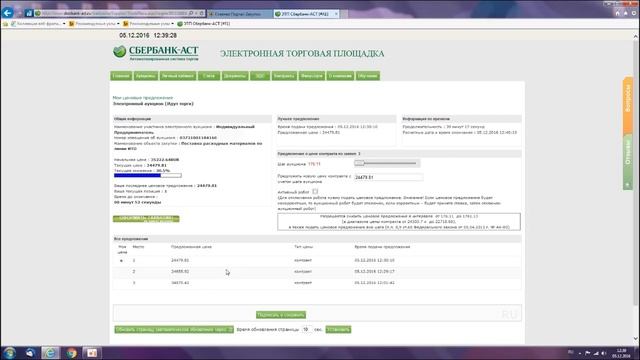Switch to the ЭТП Сбербанк-АСТ browser tab
This screenshot has height=360, width=640.
(307, 14)
